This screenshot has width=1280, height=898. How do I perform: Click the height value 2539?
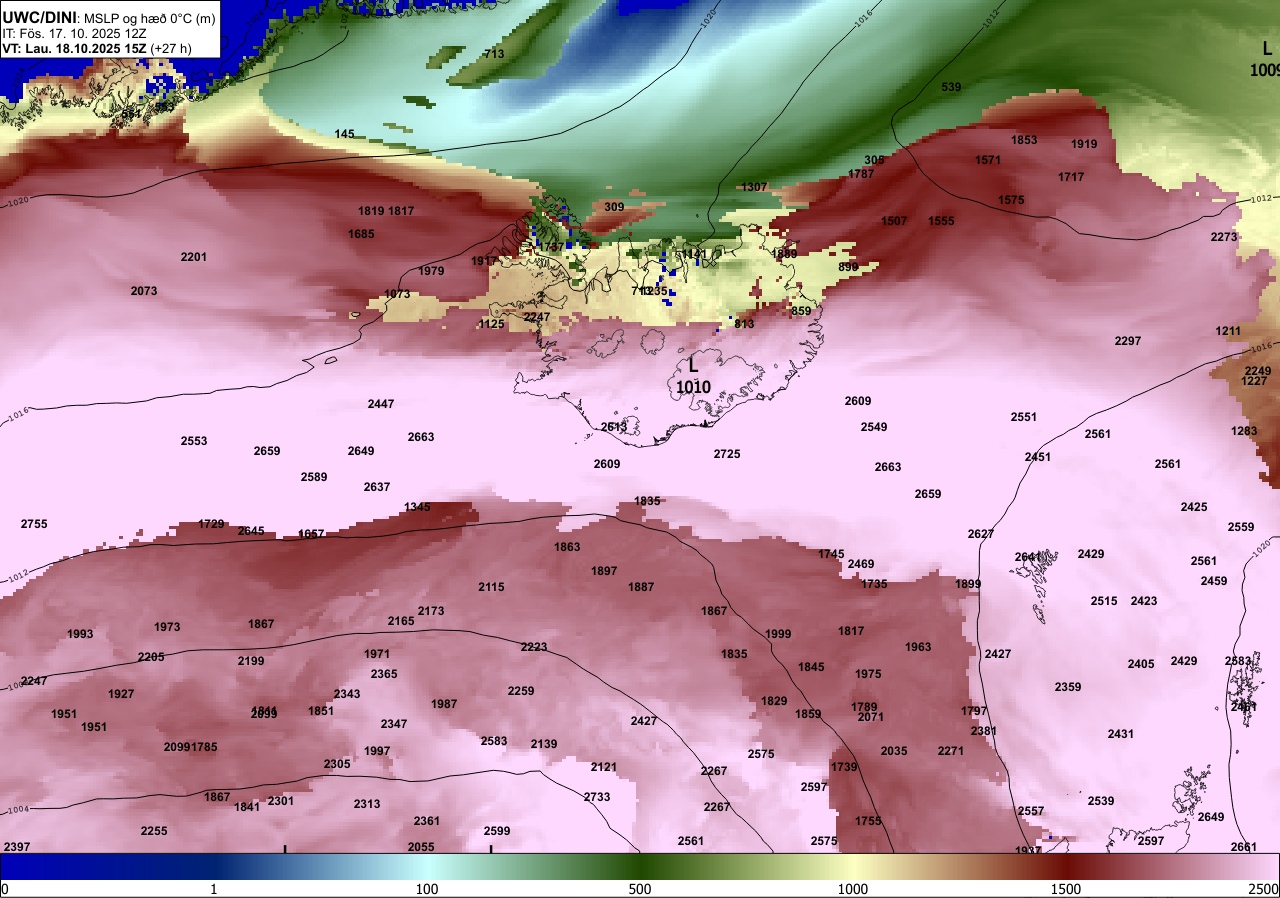pos(1101,801)
